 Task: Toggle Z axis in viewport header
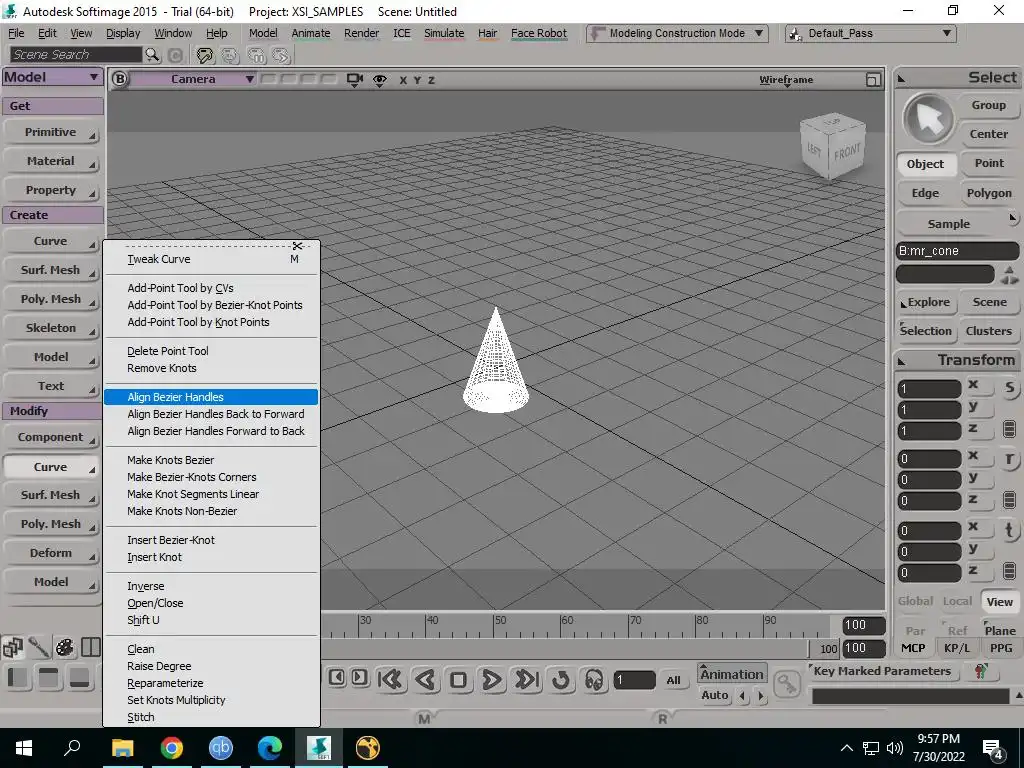pos(432,80)
